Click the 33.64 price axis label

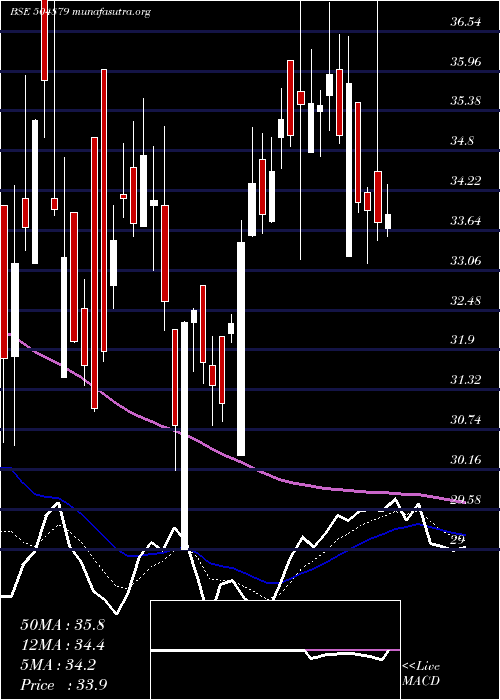click(x=466, y=221)
